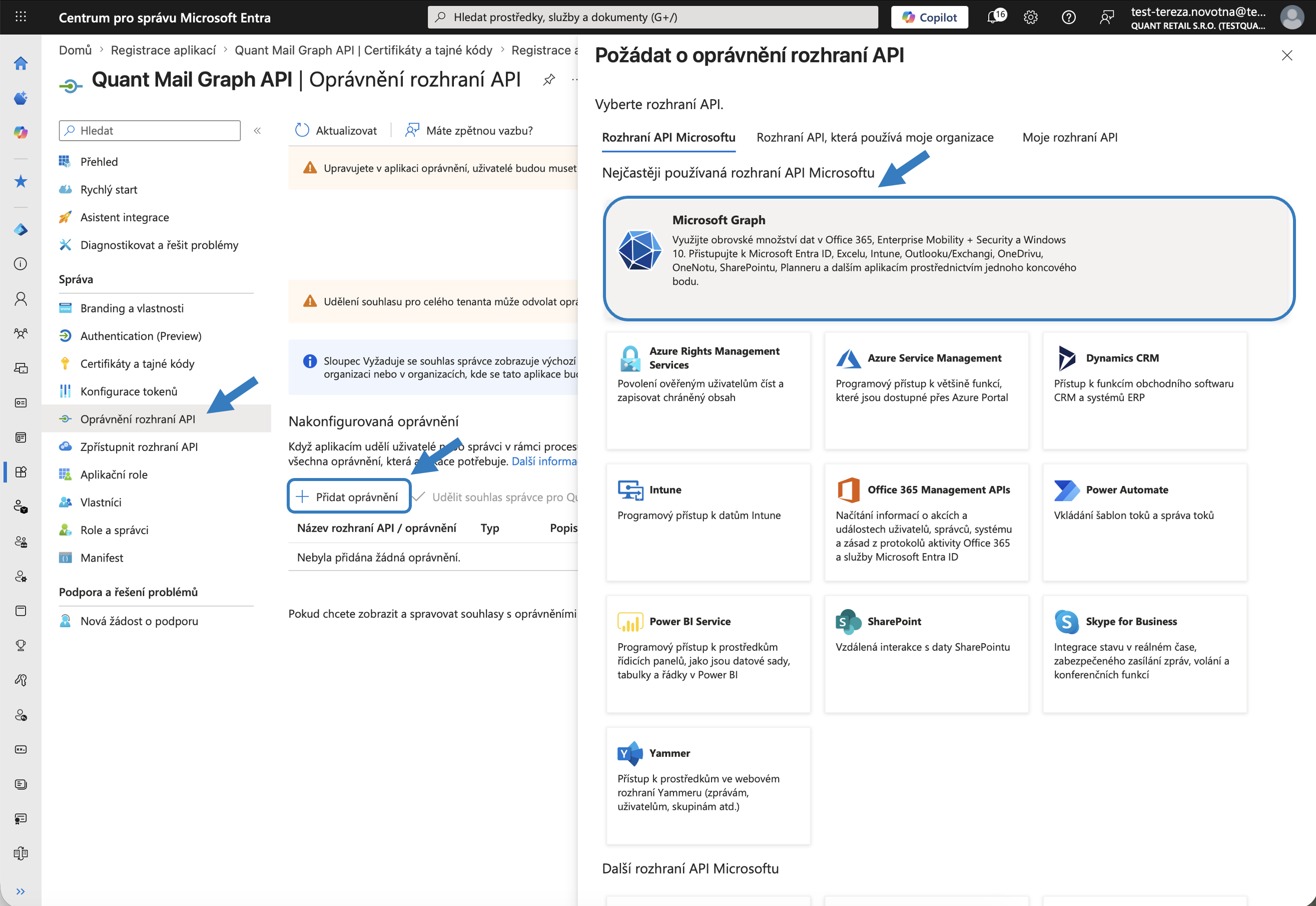Switch to Moje rozhraní API tab
The image size is (1316, 906).
pos(1070,137)
